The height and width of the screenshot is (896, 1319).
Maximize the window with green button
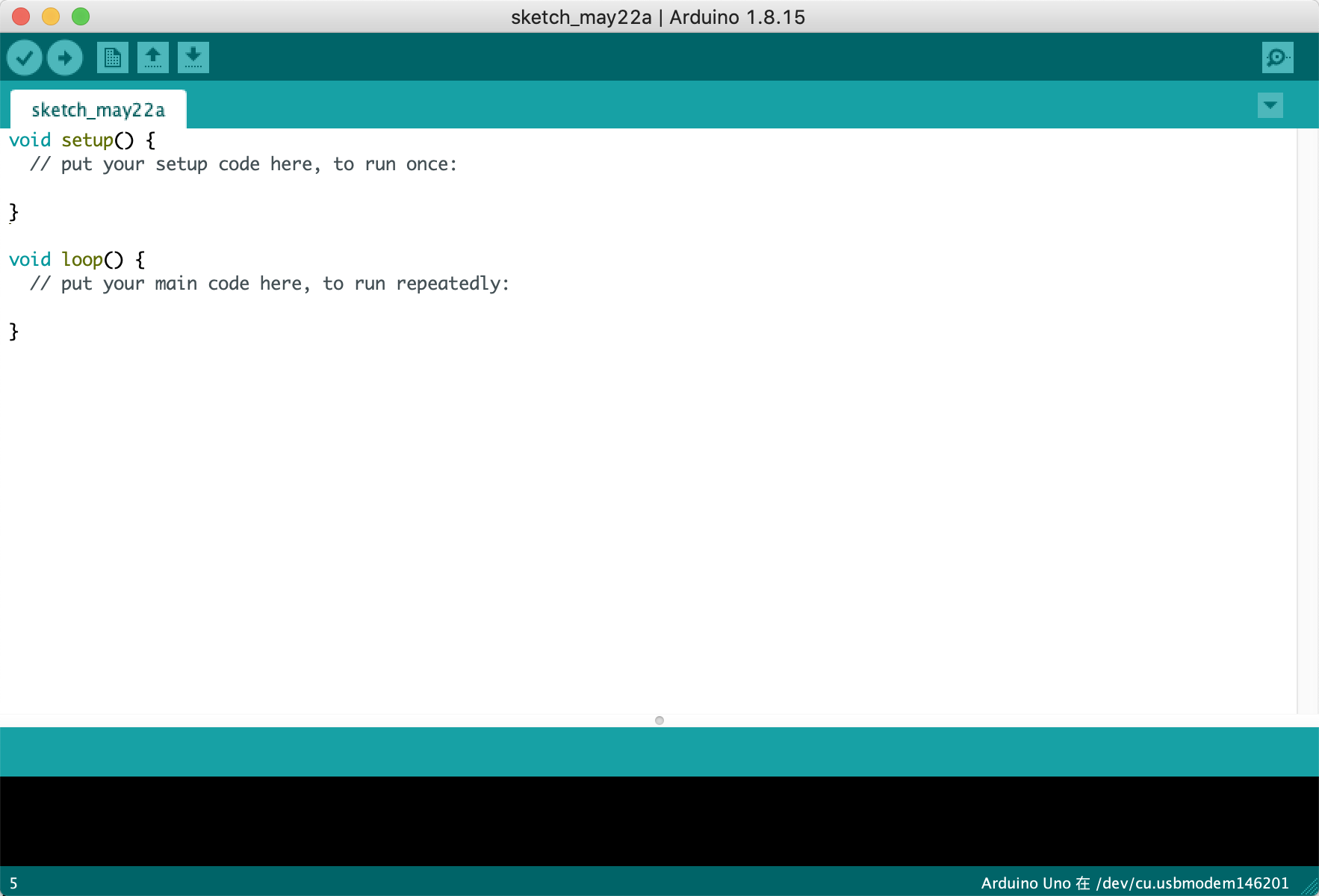tap(81, 16)
